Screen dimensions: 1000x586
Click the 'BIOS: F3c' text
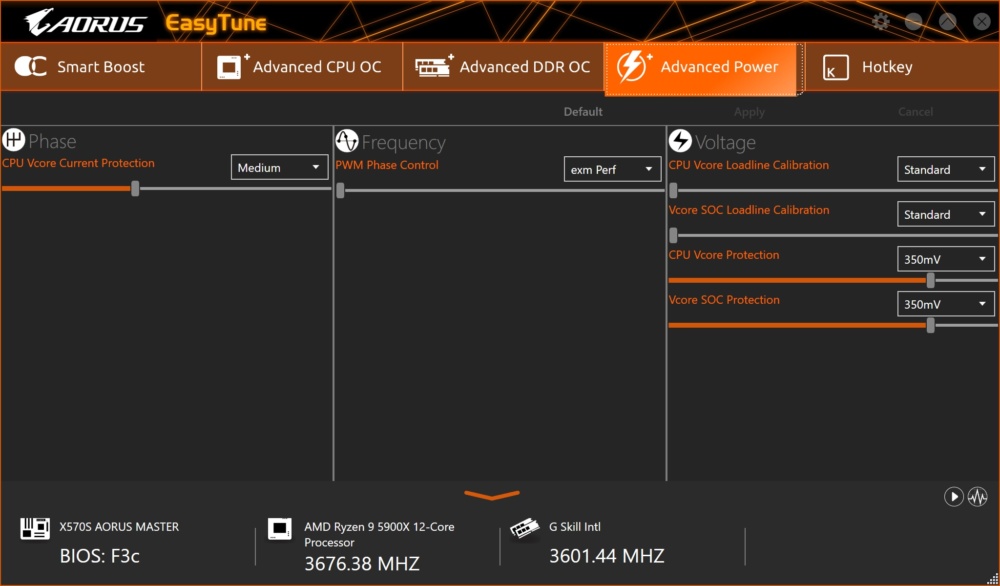click(x=99, y=556)
